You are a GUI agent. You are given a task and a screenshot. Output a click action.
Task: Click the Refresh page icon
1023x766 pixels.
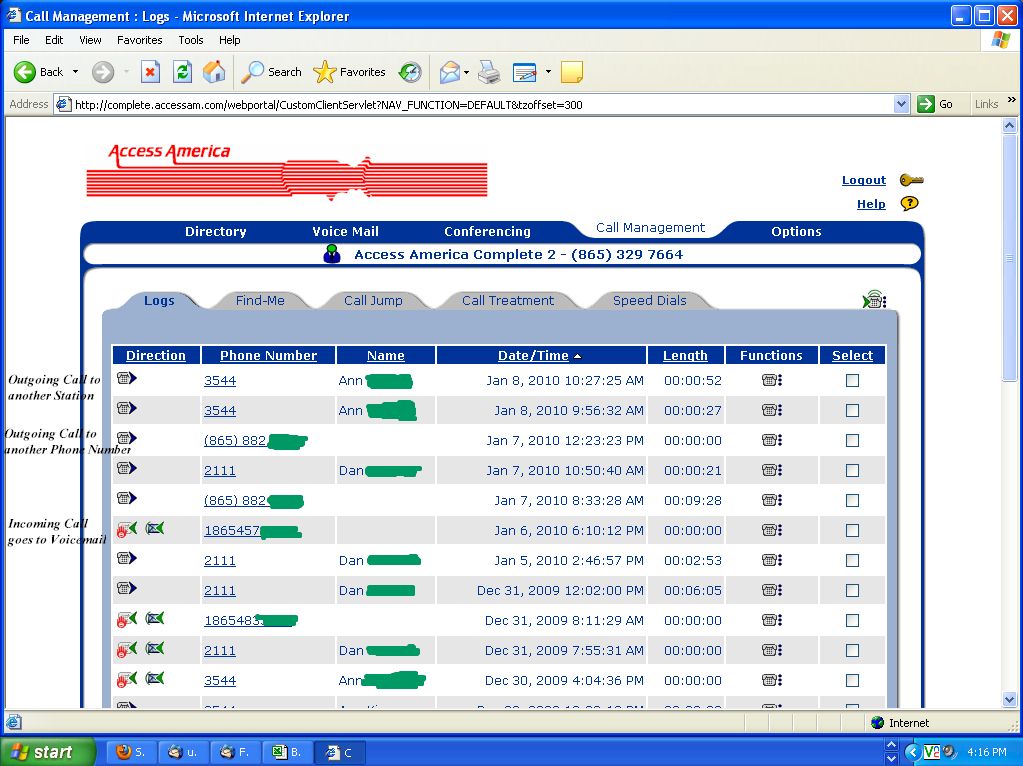pos(182,72)
